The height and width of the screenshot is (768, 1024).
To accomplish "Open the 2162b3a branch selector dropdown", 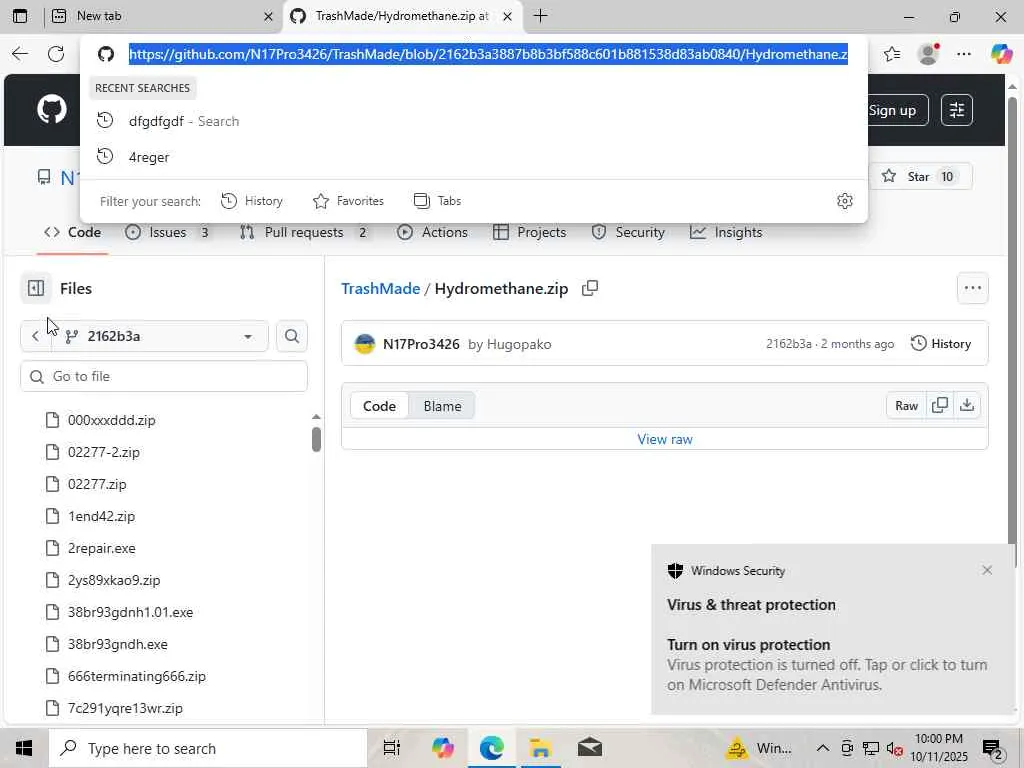I will [x=160, y=336].
